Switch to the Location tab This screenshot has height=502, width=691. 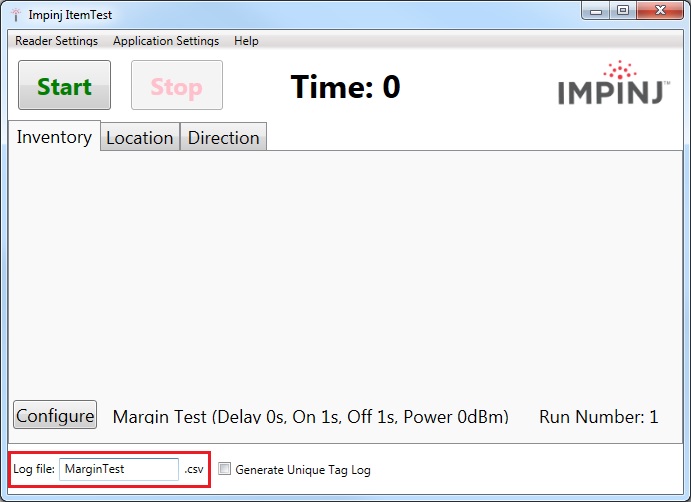point(140,138)
